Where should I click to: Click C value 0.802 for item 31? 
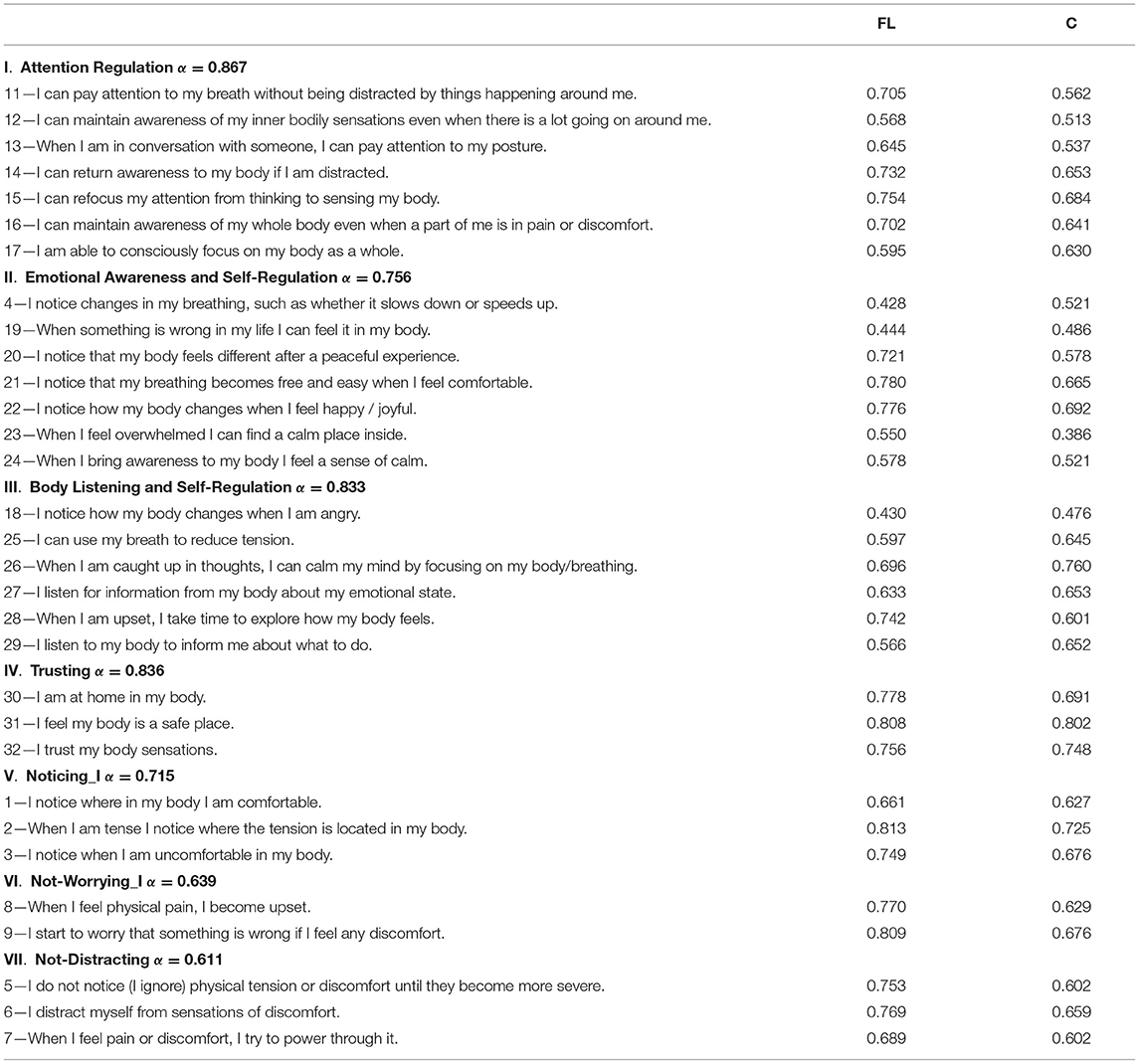(x=1070, y=723)
